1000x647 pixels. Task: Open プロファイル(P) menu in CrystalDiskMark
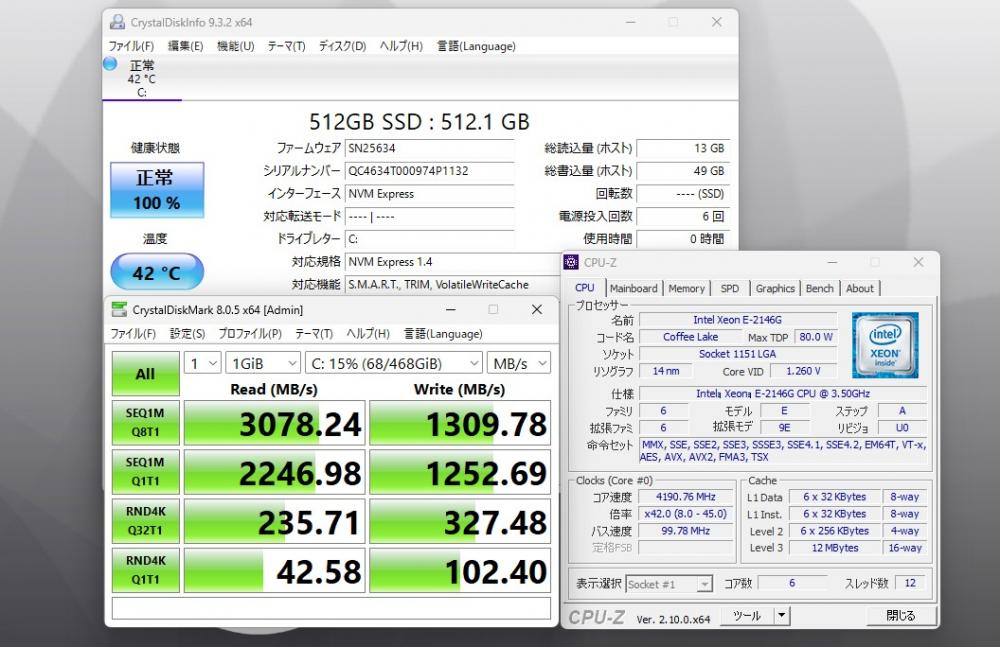[250, 334]
